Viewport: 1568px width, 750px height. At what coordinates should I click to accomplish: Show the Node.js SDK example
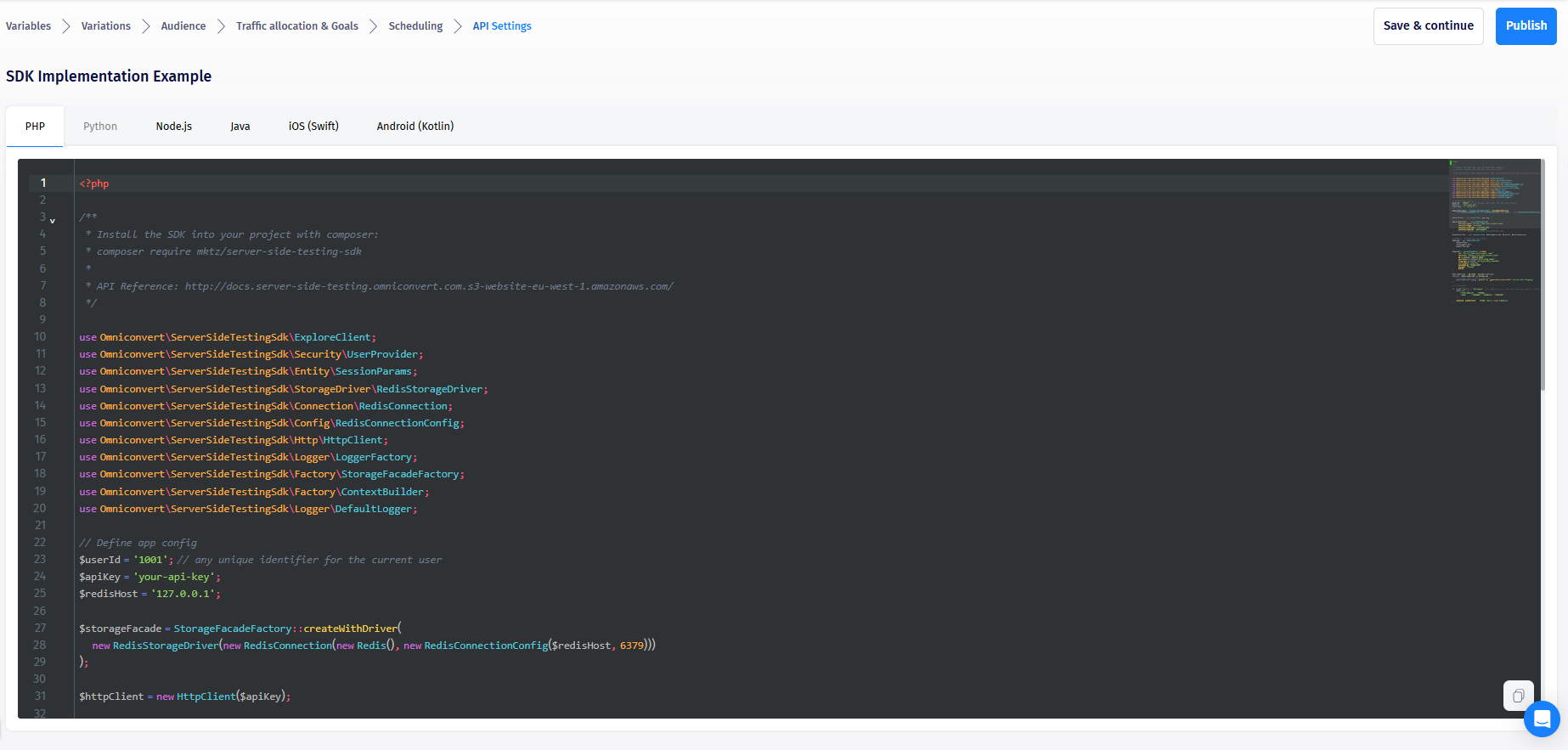174,127
